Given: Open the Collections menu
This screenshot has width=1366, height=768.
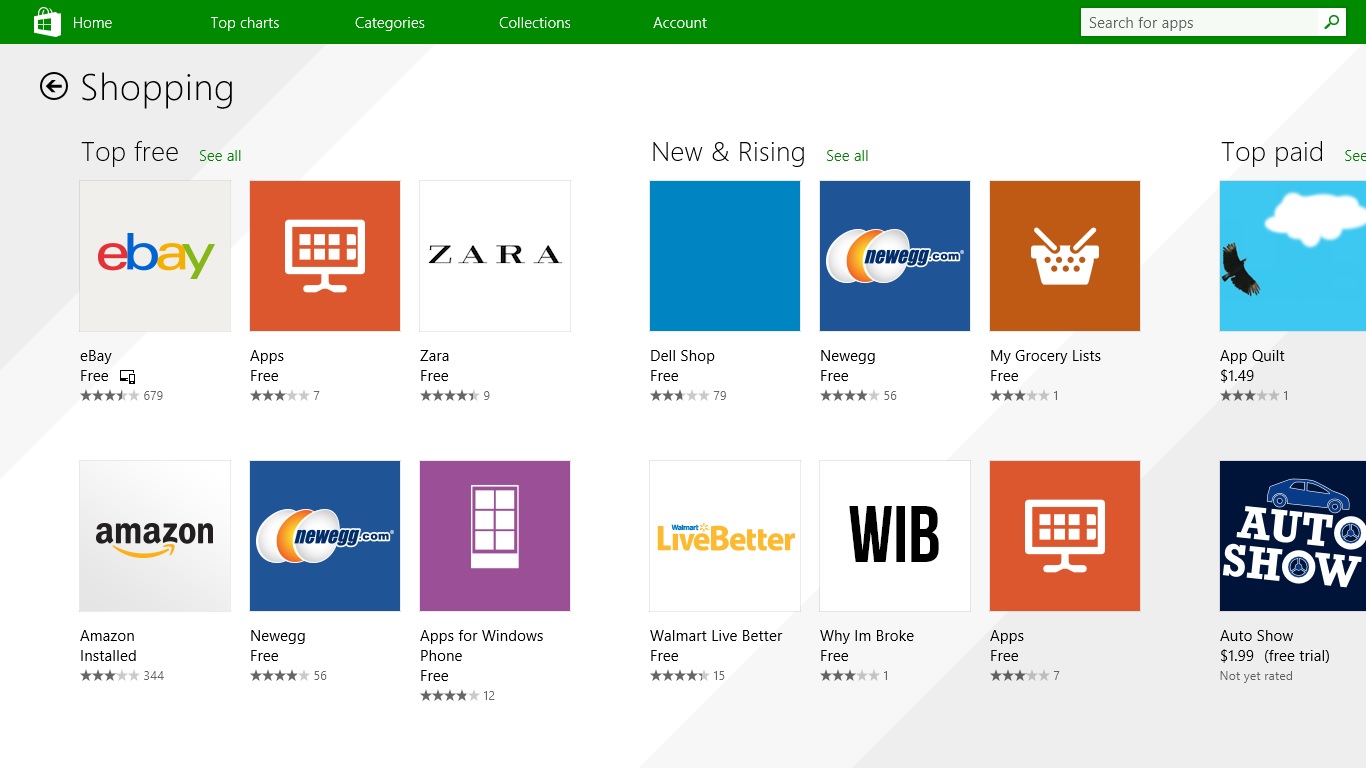Looking at the screenshot, I should pos(535,22).
